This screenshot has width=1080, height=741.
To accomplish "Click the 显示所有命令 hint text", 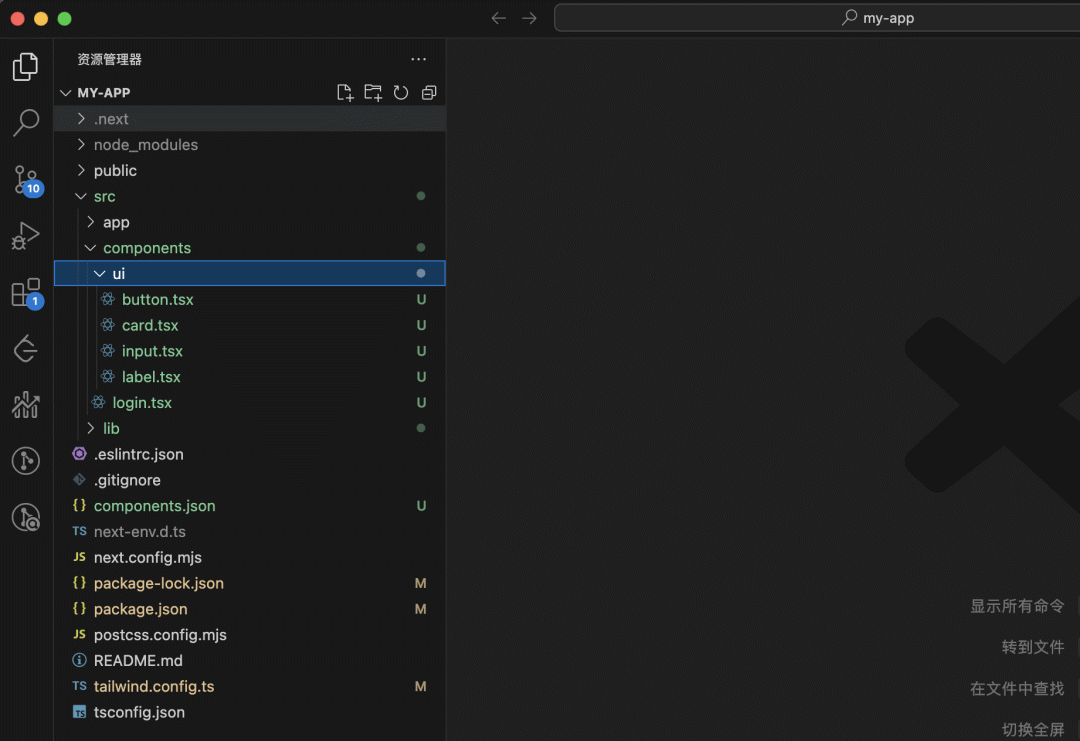I will pos(1017,606).
